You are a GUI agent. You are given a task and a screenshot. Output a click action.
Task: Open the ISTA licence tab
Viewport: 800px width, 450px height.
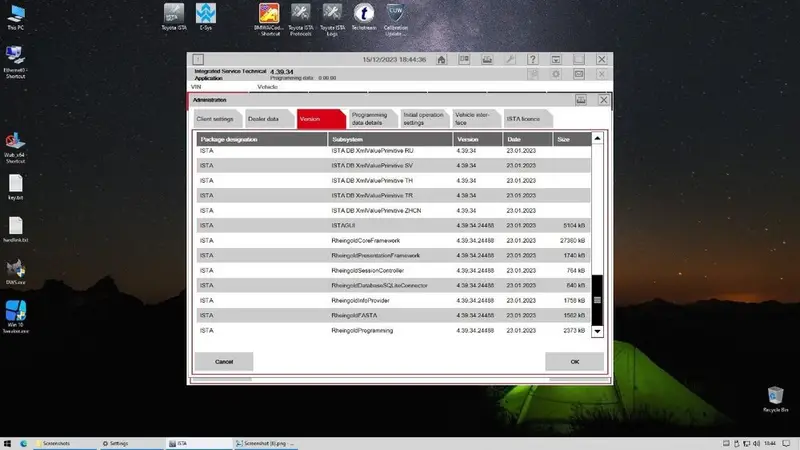[527, 119]
